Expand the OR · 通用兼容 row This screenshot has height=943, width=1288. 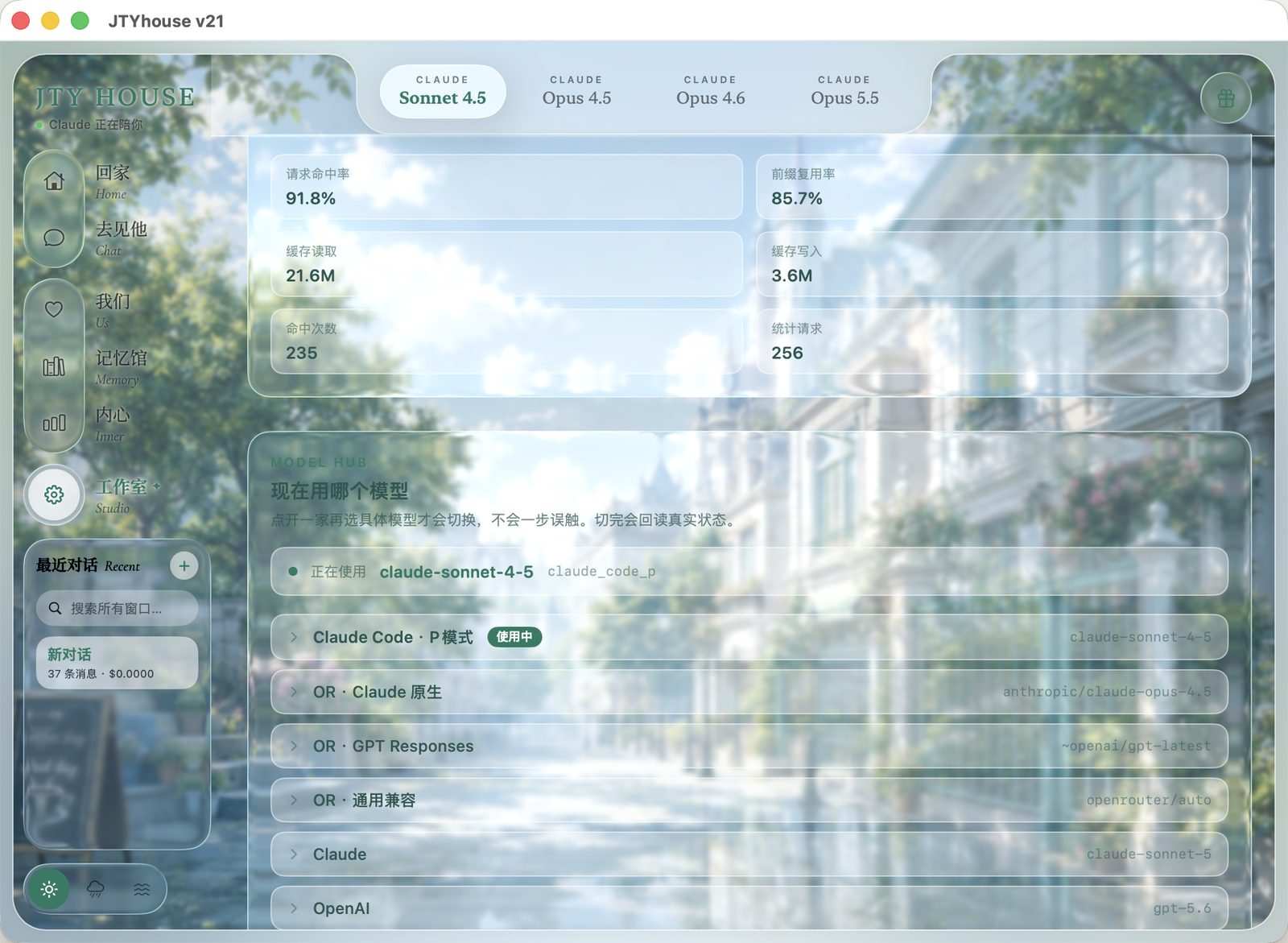(x=749, y=800)
